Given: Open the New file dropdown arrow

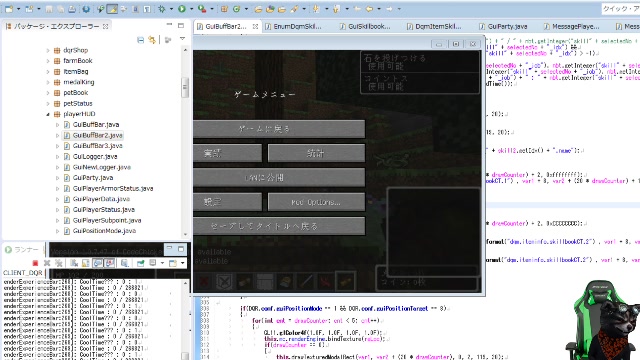Looking at the screenshot, I should tap(18, 9).
